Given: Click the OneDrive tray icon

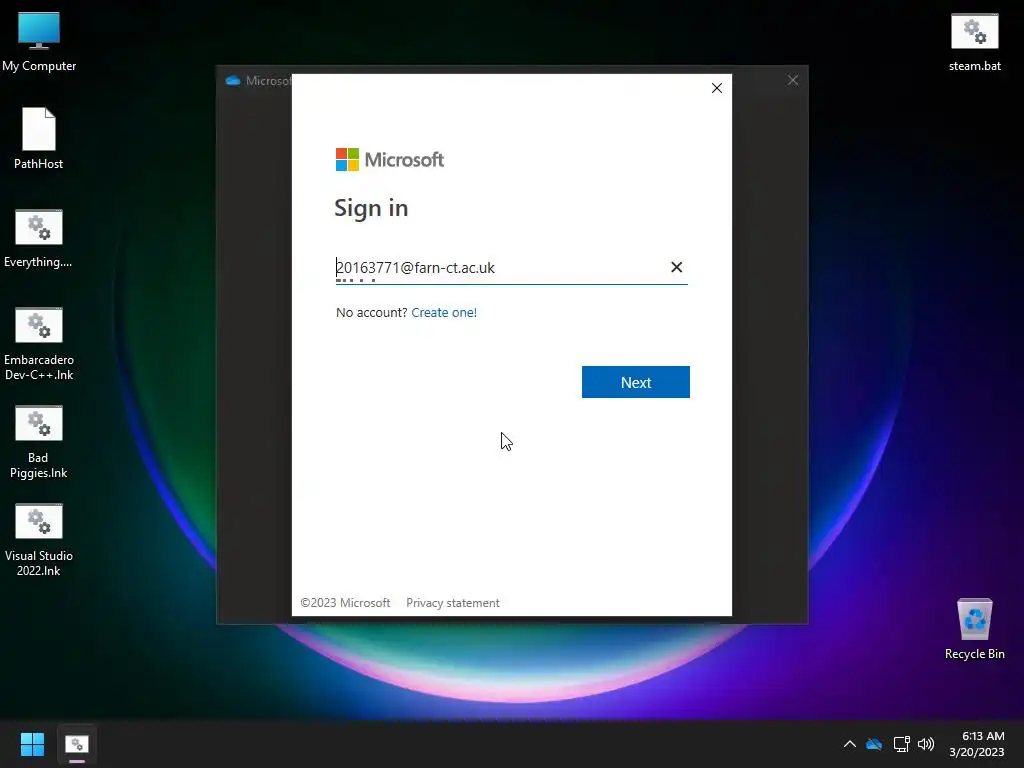Looking at the screenshot, I should coord(874,744).
